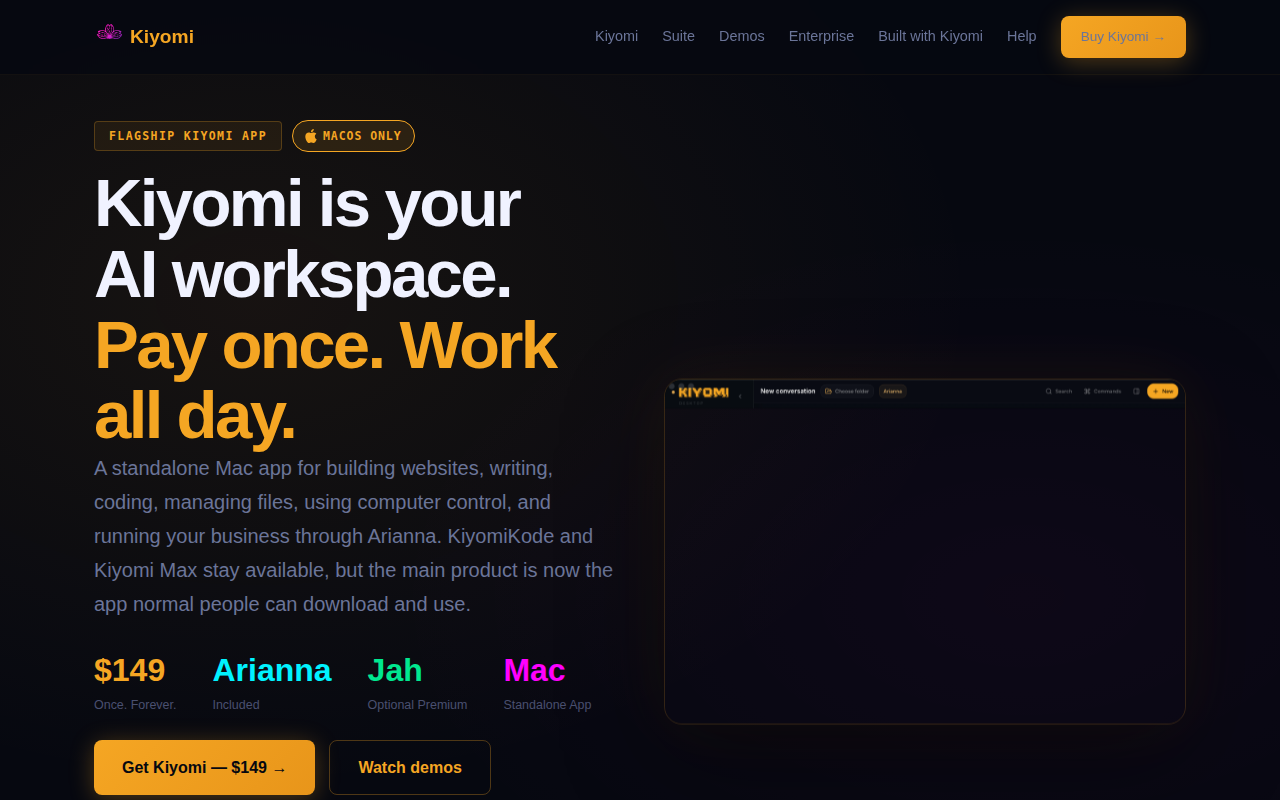Open the Suite nav link
This screenshot has height=800, width=1280.
pyautogui.click(x=678, y=36)
